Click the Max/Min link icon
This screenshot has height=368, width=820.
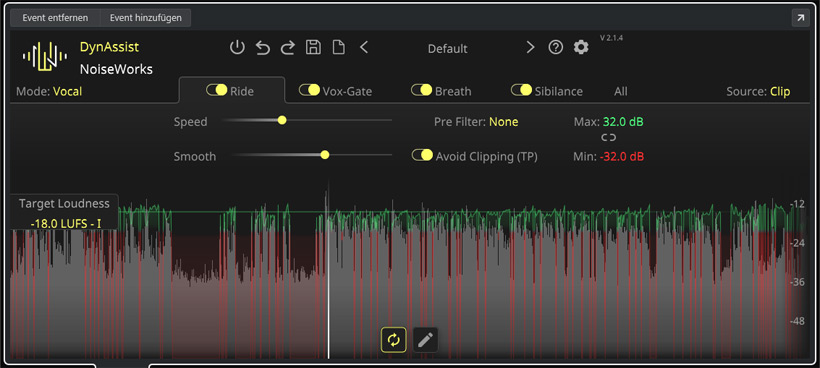pyautogui.click(x=608, y=137)
